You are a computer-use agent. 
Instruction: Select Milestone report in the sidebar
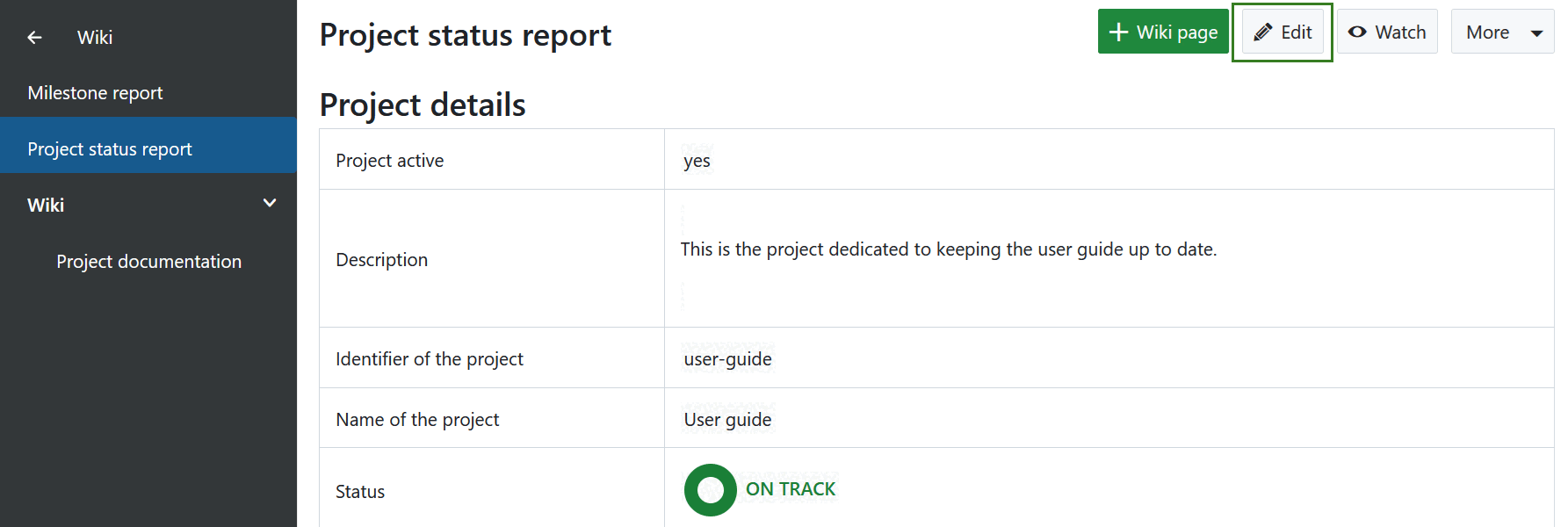(95, 92)
